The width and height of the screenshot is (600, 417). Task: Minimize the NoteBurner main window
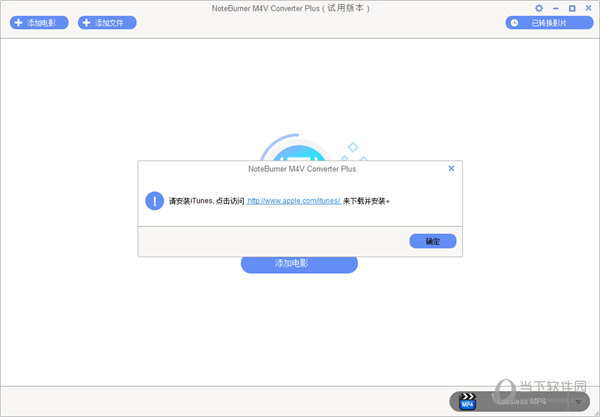(556, 8)
